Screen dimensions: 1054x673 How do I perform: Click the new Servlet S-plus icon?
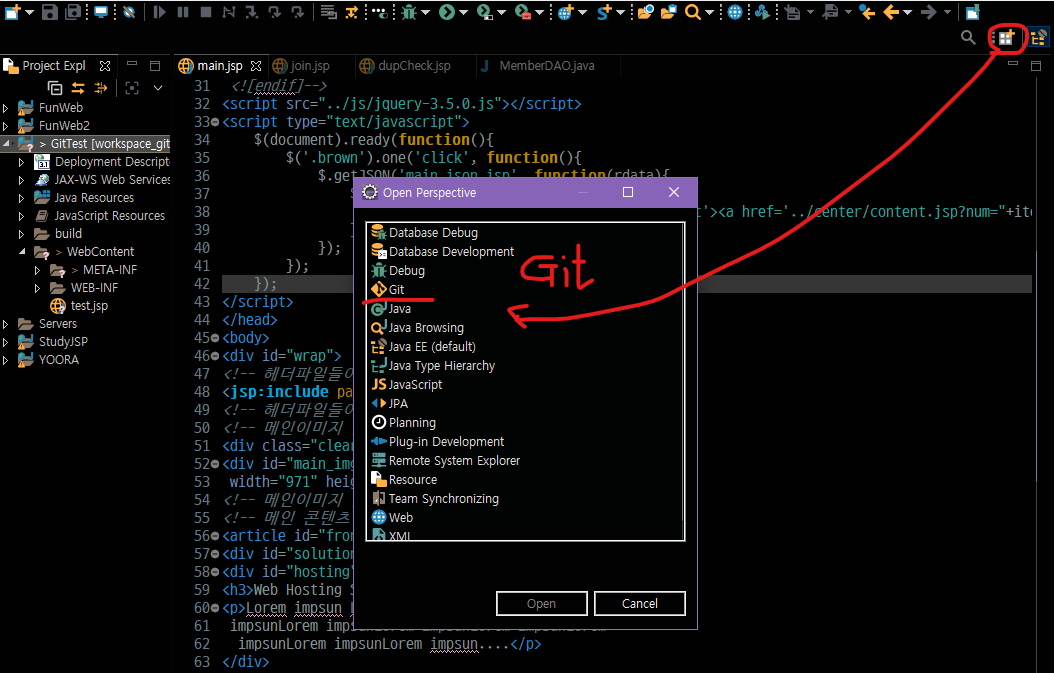click(x=604, y=11)
